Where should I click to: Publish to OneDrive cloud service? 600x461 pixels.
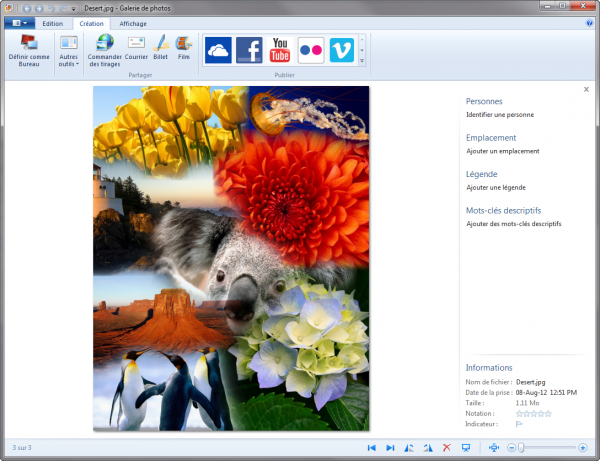(218, 50)
